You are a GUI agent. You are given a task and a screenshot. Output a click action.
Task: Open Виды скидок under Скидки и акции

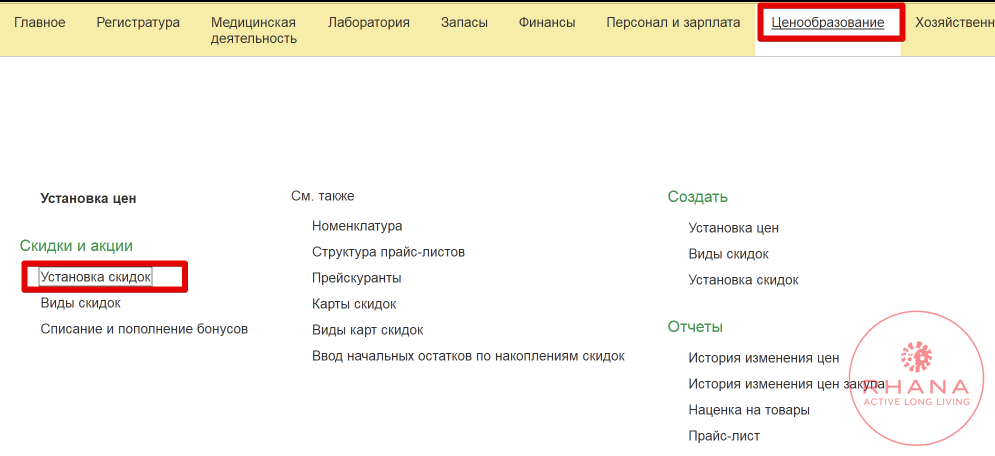pyautogui.click(x=81, y=303)
